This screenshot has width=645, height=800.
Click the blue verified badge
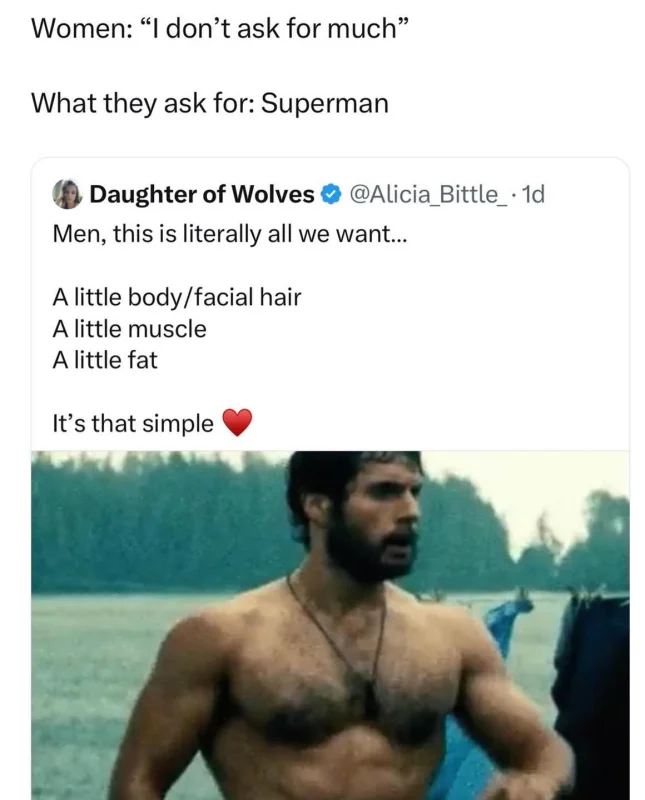point(331,194)
